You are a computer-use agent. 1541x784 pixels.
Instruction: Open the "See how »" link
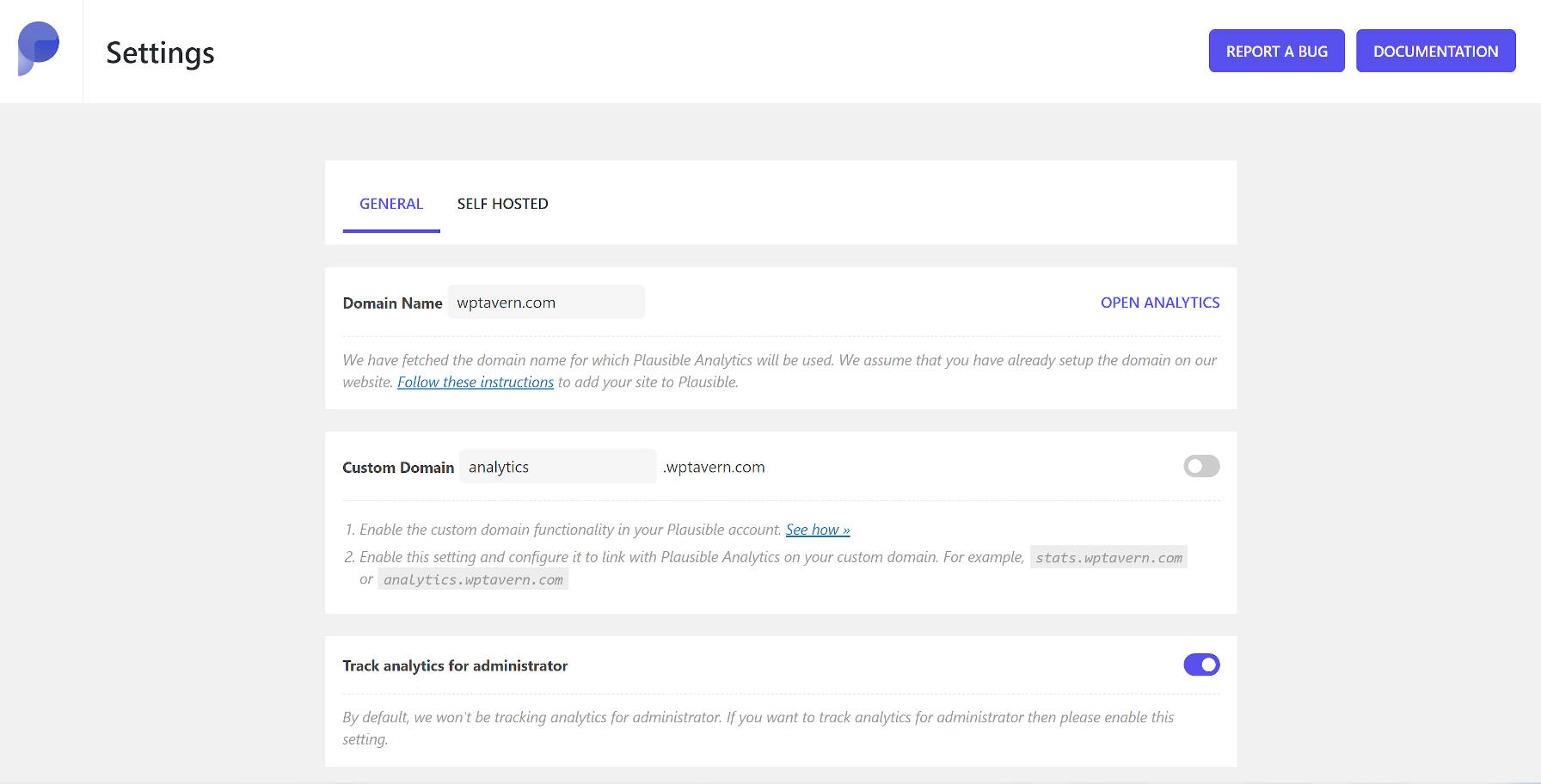coord(818,530)
